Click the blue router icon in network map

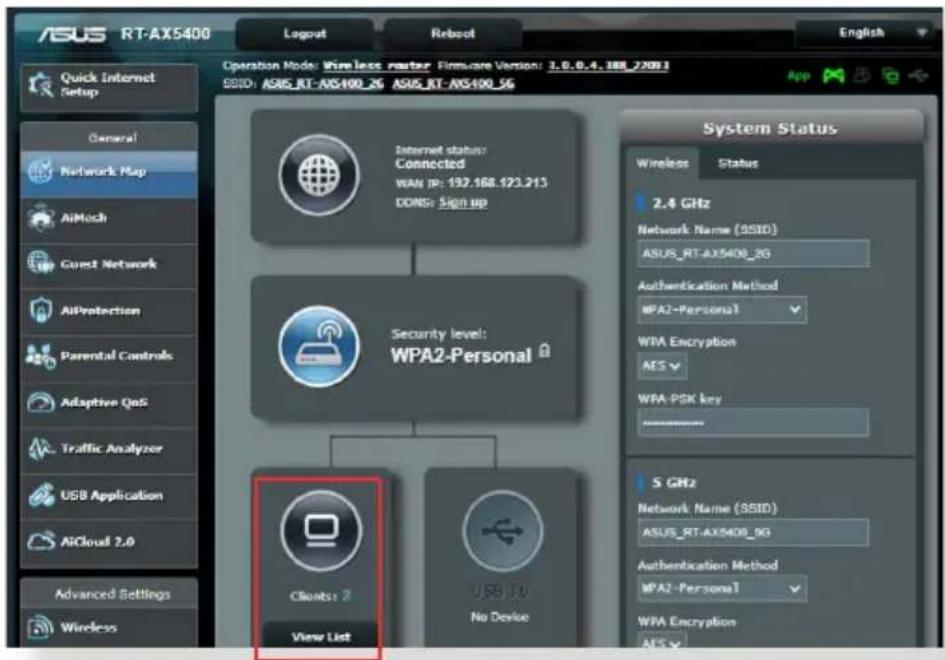[319, 346]
